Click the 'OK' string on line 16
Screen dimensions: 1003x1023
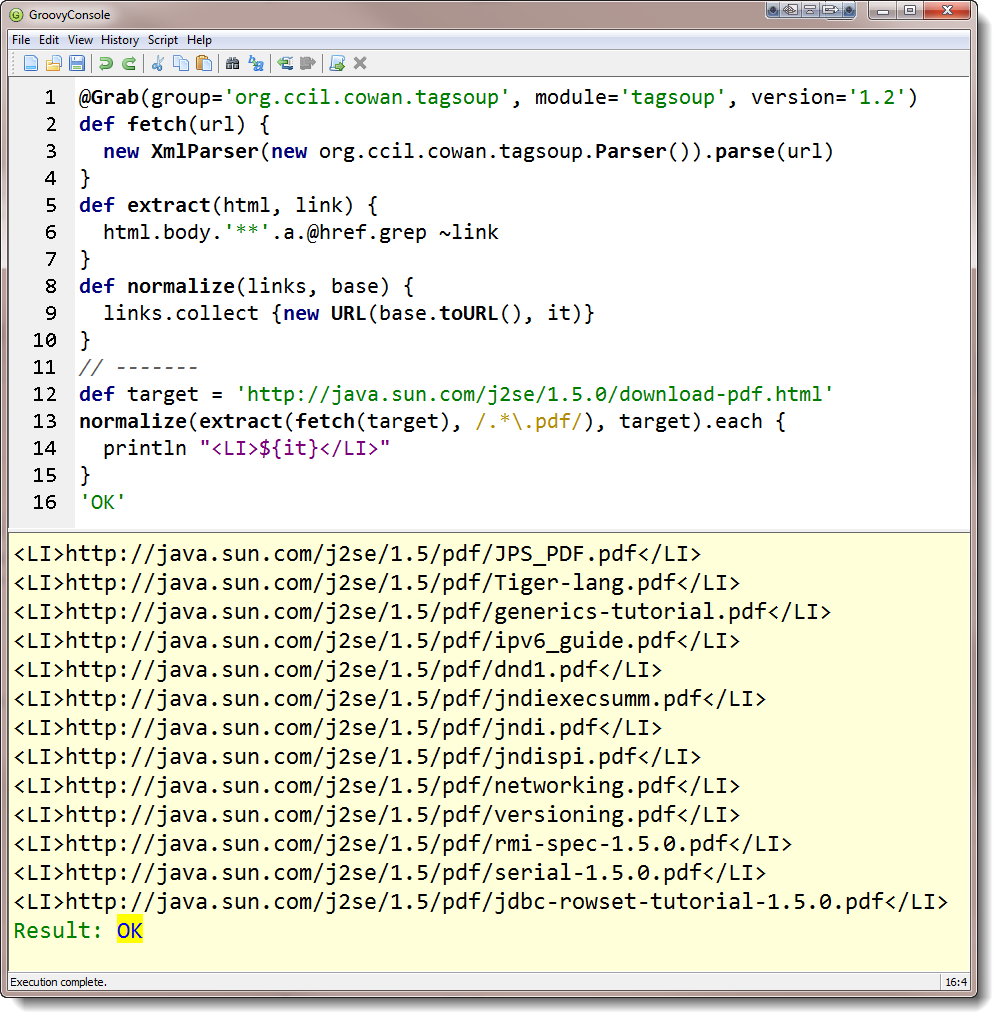tap(102, 502)
